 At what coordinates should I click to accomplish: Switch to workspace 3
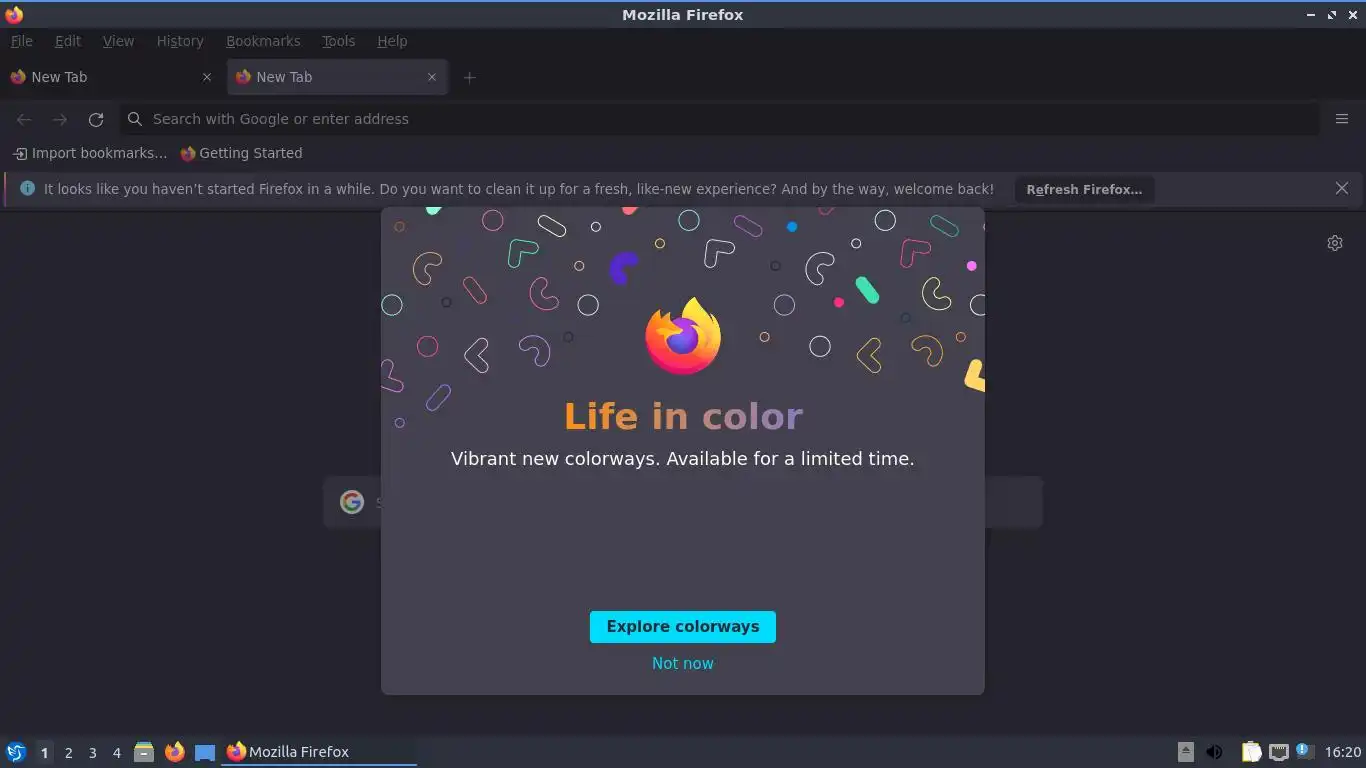(x=92, y=752)
